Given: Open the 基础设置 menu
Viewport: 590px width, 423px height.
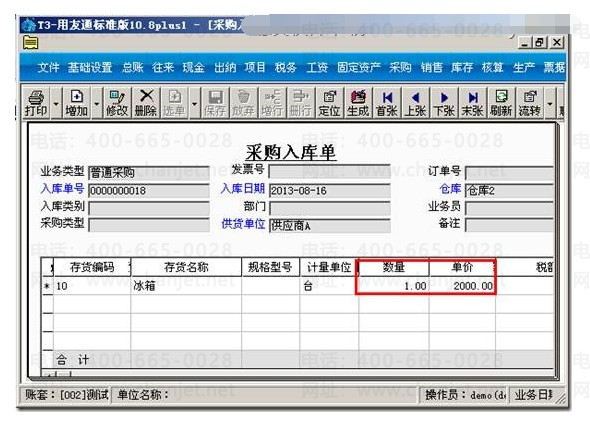Looking at the screenshot, I should 90,67.
